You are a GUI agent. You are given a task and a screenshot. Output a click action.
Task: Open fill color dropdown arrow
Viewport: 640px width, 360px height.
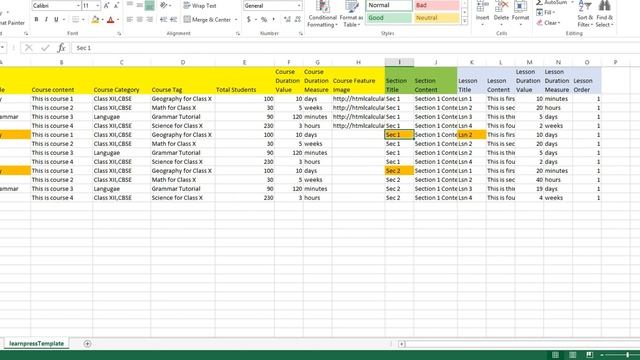click(x=102, y=20)
